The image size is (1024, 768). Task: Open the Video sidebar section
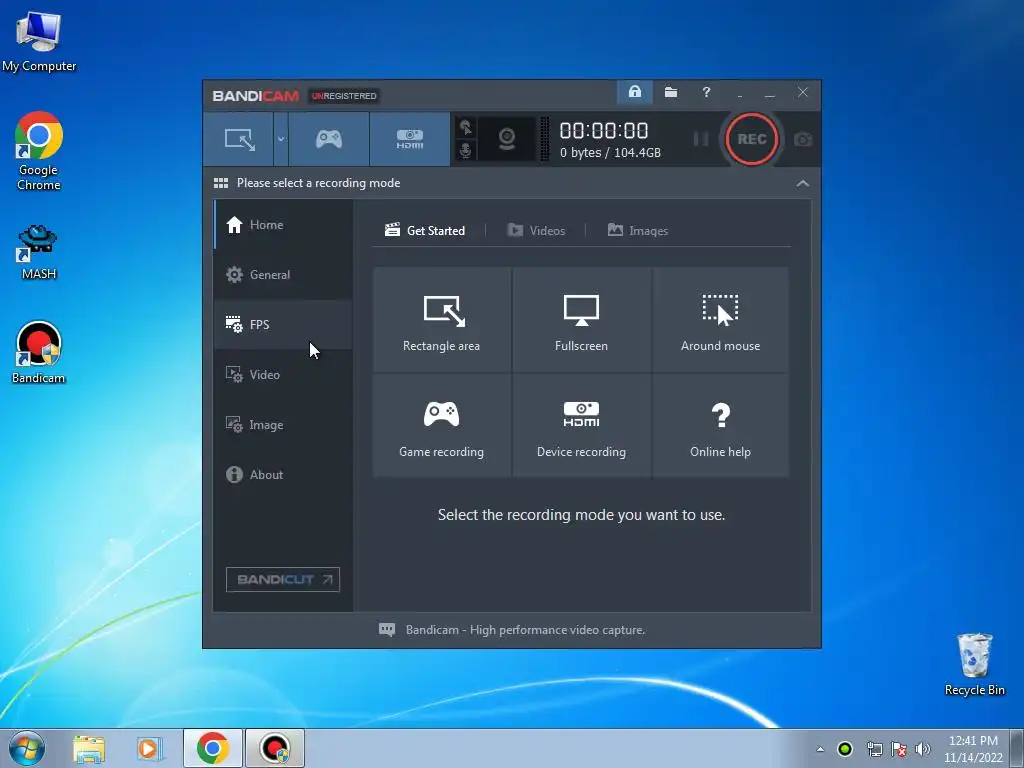(283, 375)
